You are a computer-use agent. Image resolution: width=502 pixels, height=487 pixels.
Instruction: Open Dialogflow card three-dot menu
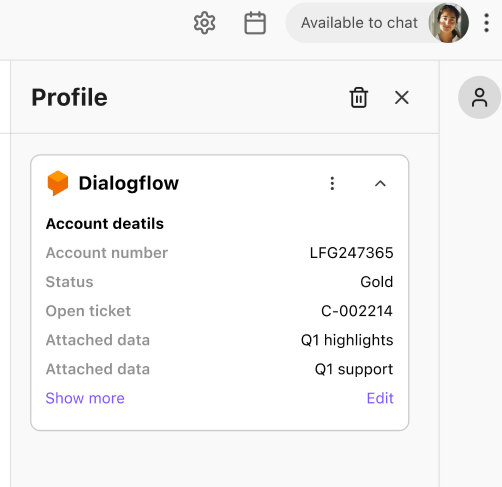[x=332, y=183]
